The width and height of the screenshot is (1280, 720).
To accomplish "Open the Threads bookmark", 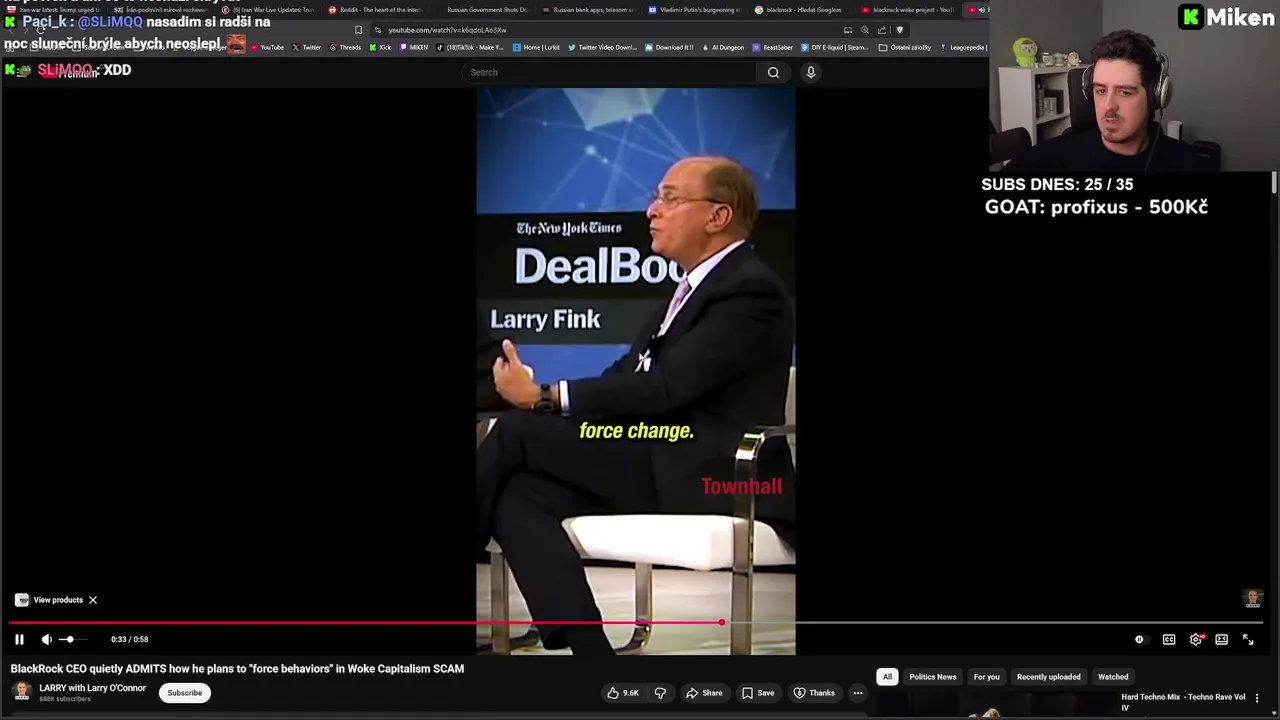I will [x=345, y=47].
